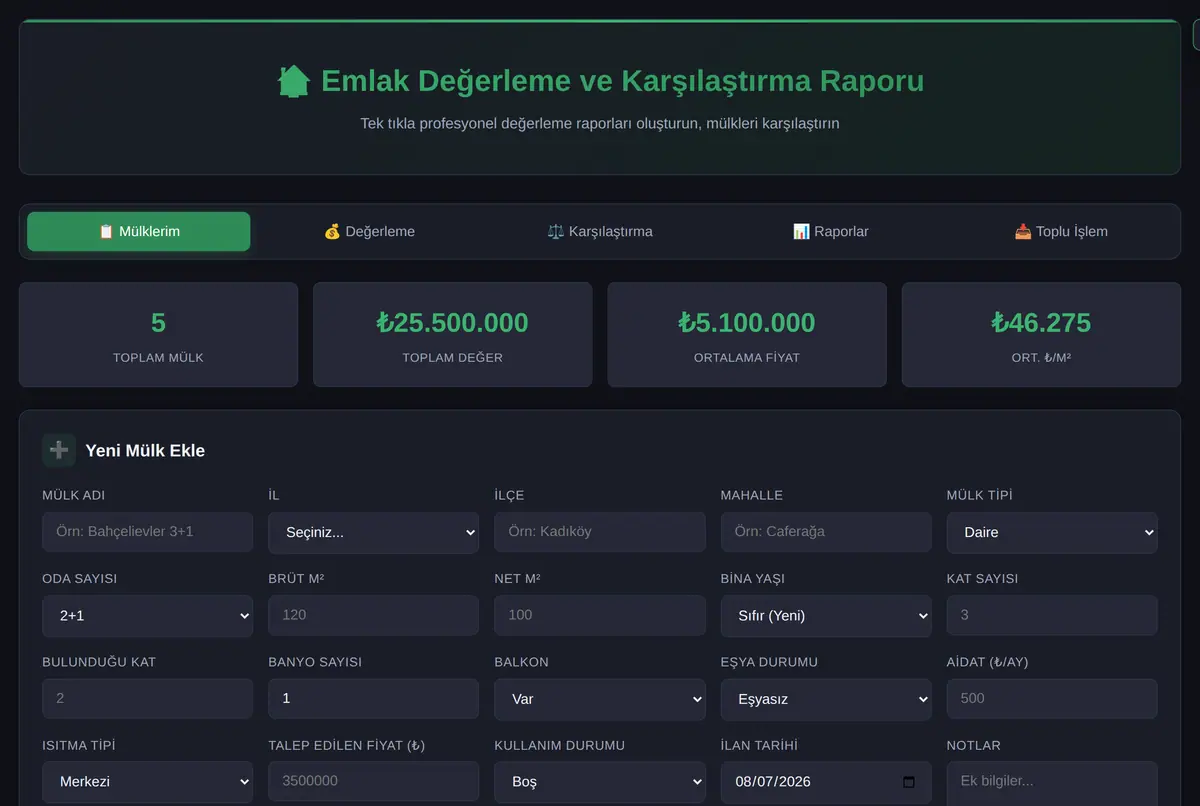The height and width of the screenshot is (806, 1200).
Task: Click the house icon in the header
Action: click(x=293, y=81)
